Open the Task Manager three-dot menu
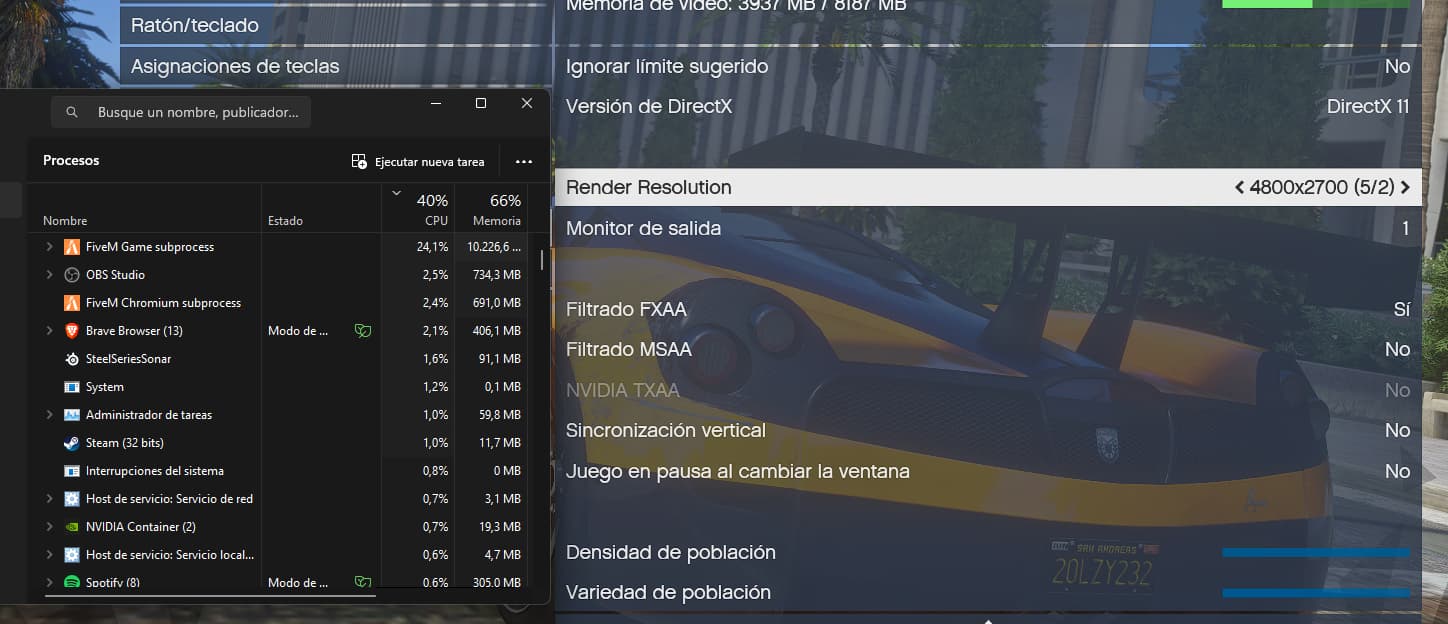 point(523,161)
